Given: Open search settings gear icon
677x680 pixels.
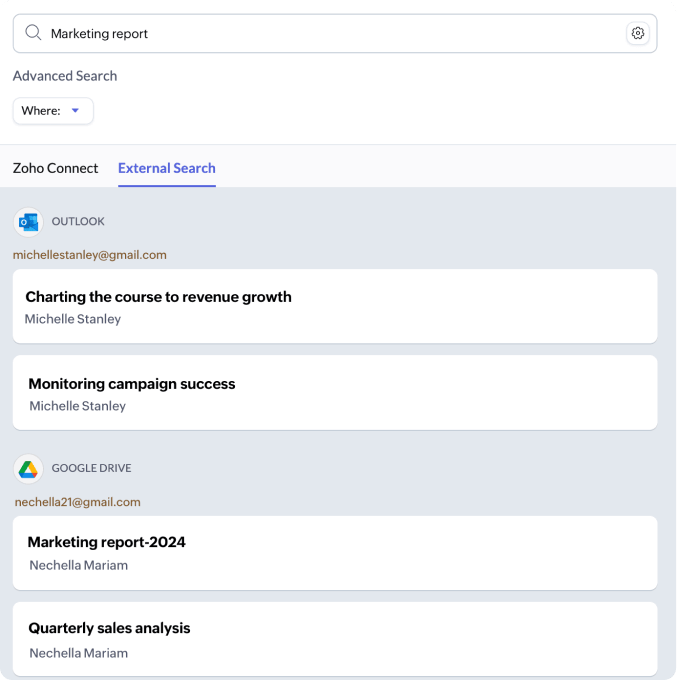Looking at the screenshot, I should [637, 33].
